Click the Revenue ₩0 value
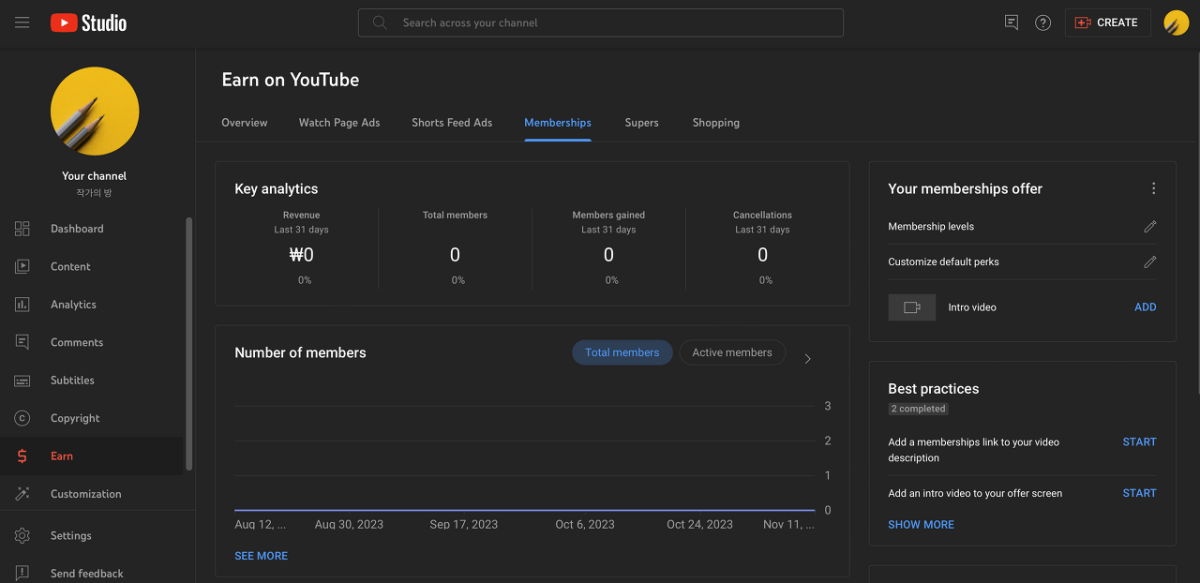Screen dimensions: 1200x583 point(301,255)
